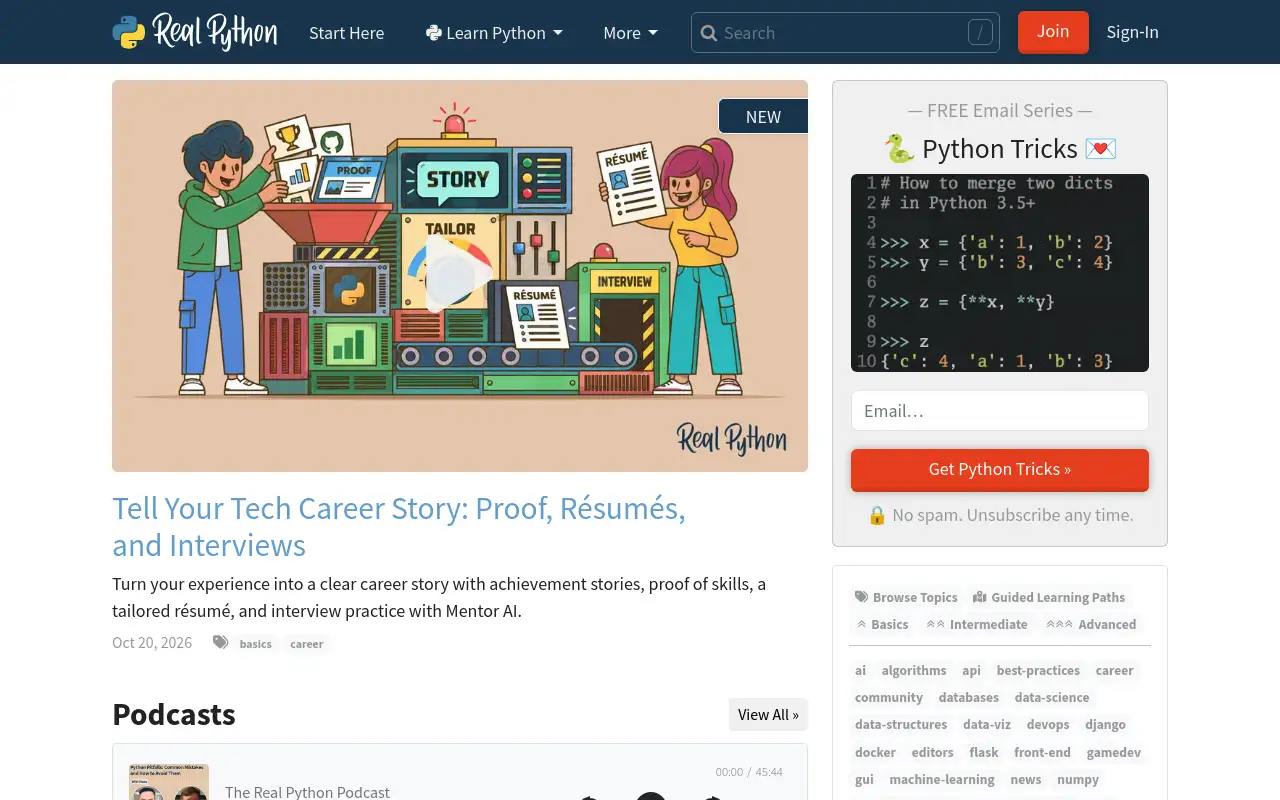Open the Start Here nav item
Viewport: 1280px width, 800px height.
[x=346, y=33]
